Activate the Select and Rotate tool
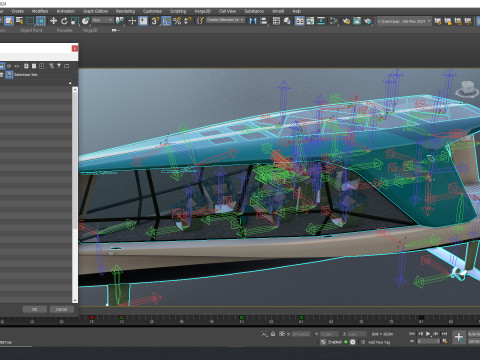Image resolution: width=480 pixels, height=360 pixels. tap(64, 21)
